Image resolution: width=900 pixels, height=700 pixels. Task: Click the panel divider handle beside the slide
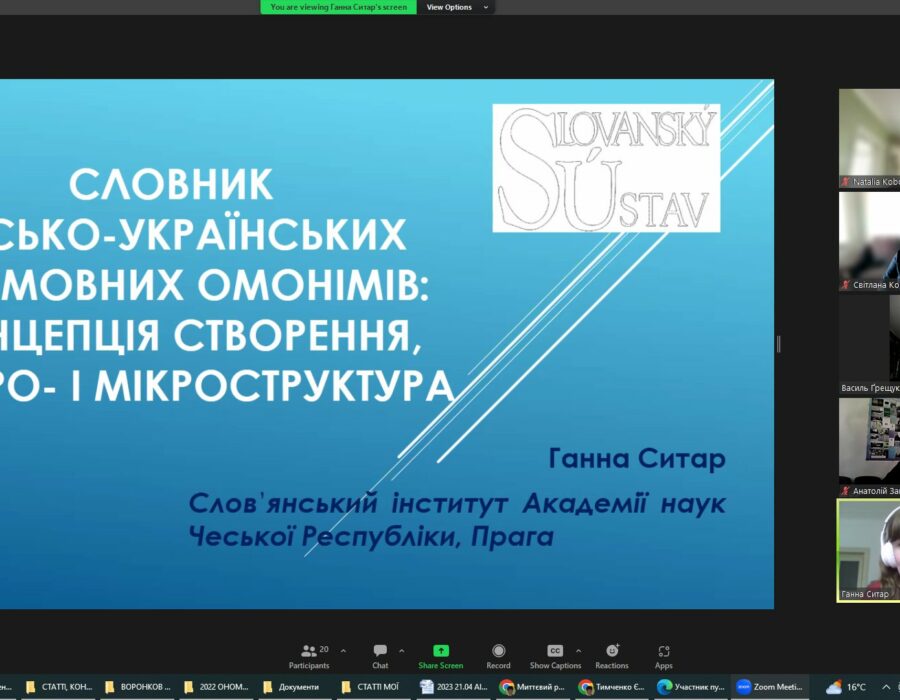tap(778, 344)
